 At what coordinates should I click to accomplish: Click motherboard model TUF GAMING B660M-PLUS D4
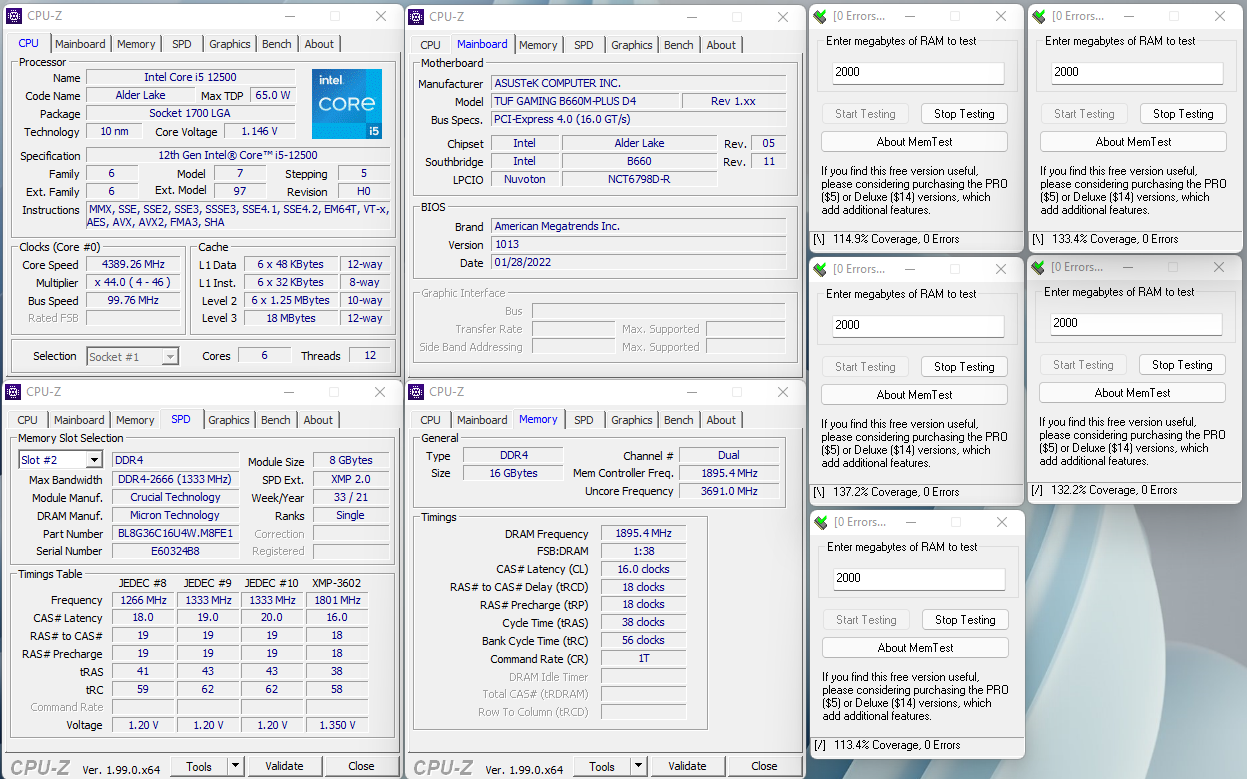click(x=585, y=102)
